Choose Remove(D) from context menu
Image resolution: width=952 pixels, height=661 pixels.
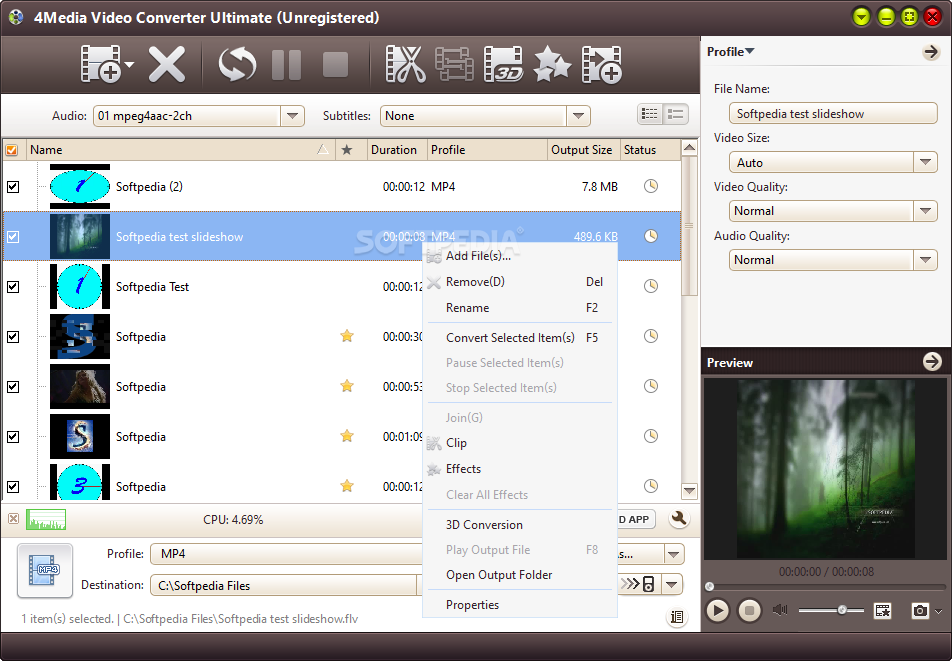point(520,282)
